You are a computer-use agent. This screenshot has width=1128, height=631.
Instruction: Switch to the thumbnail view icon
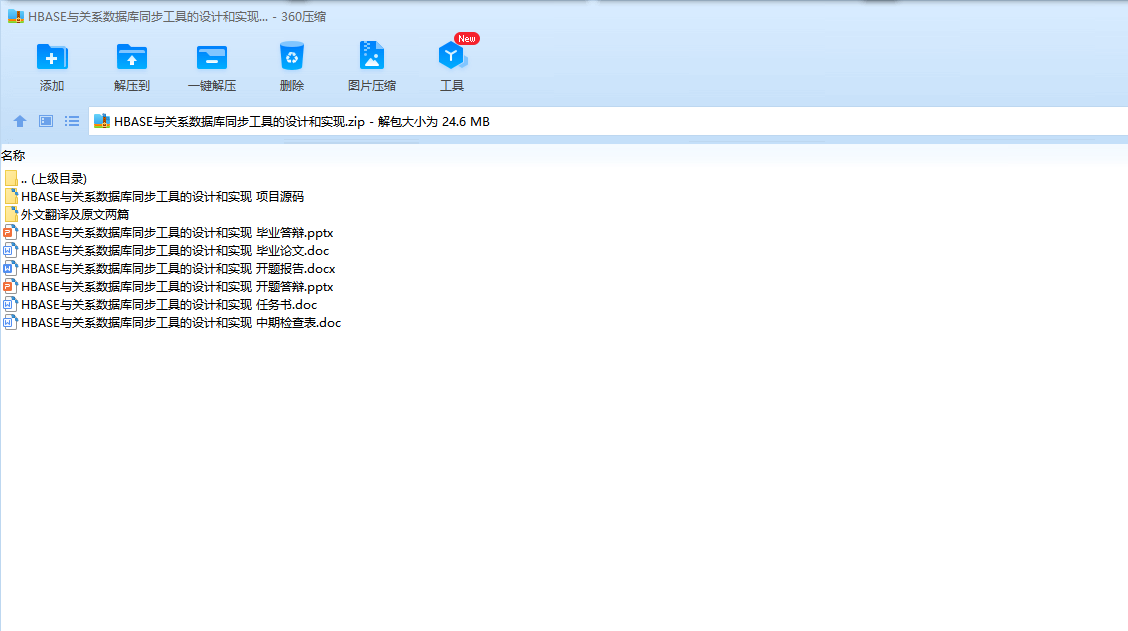pos(46,121)
